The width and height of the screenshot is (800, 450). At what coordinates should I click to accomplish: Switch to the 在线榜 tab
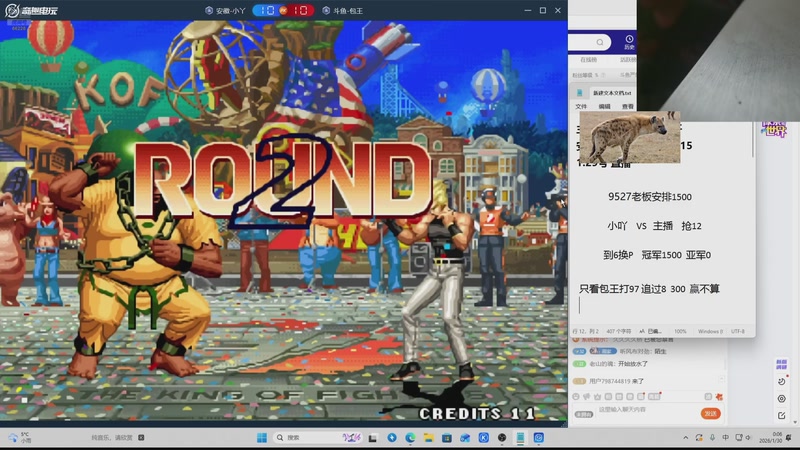588,60
